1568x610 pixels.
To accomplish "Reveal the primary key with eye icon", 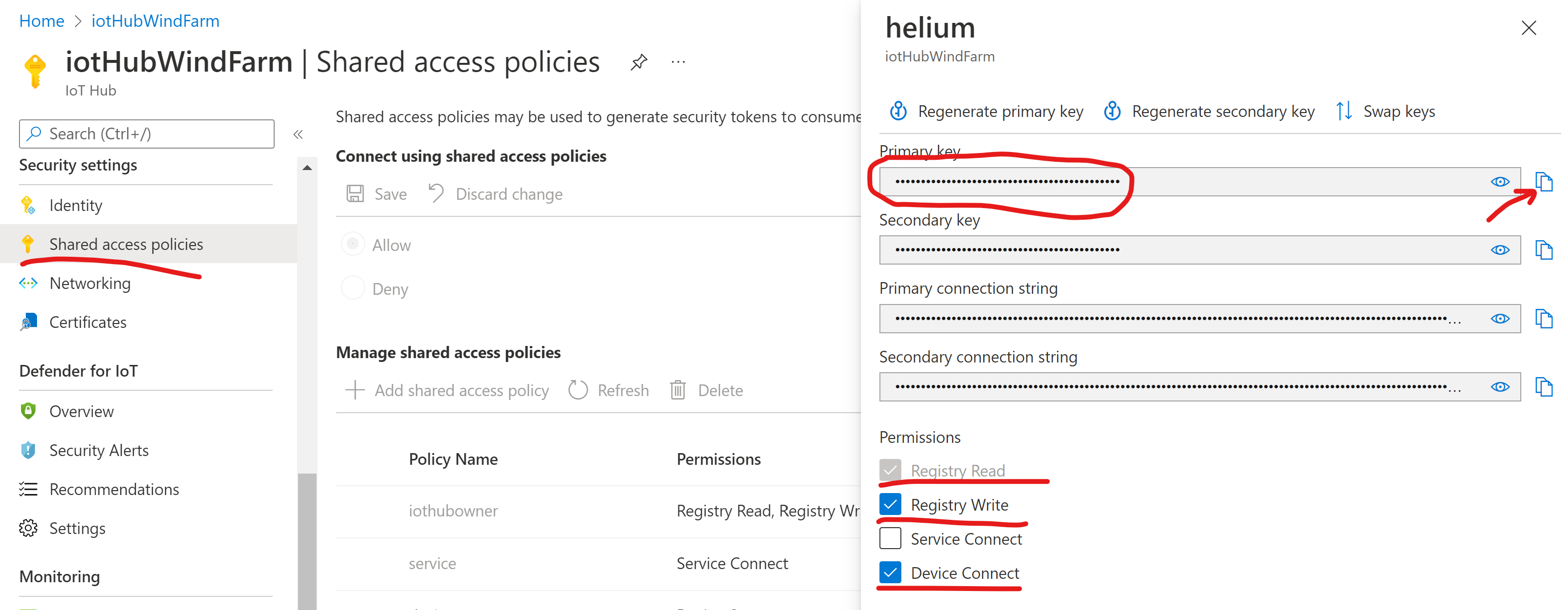I will (x=1500, y=181).
